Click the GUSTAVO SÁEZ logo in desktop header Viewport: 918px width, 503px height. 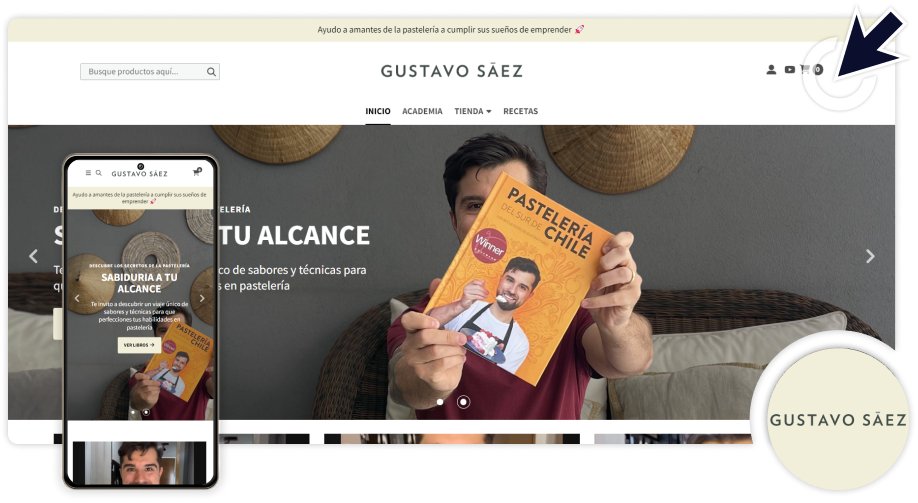(x=451, y=71)
